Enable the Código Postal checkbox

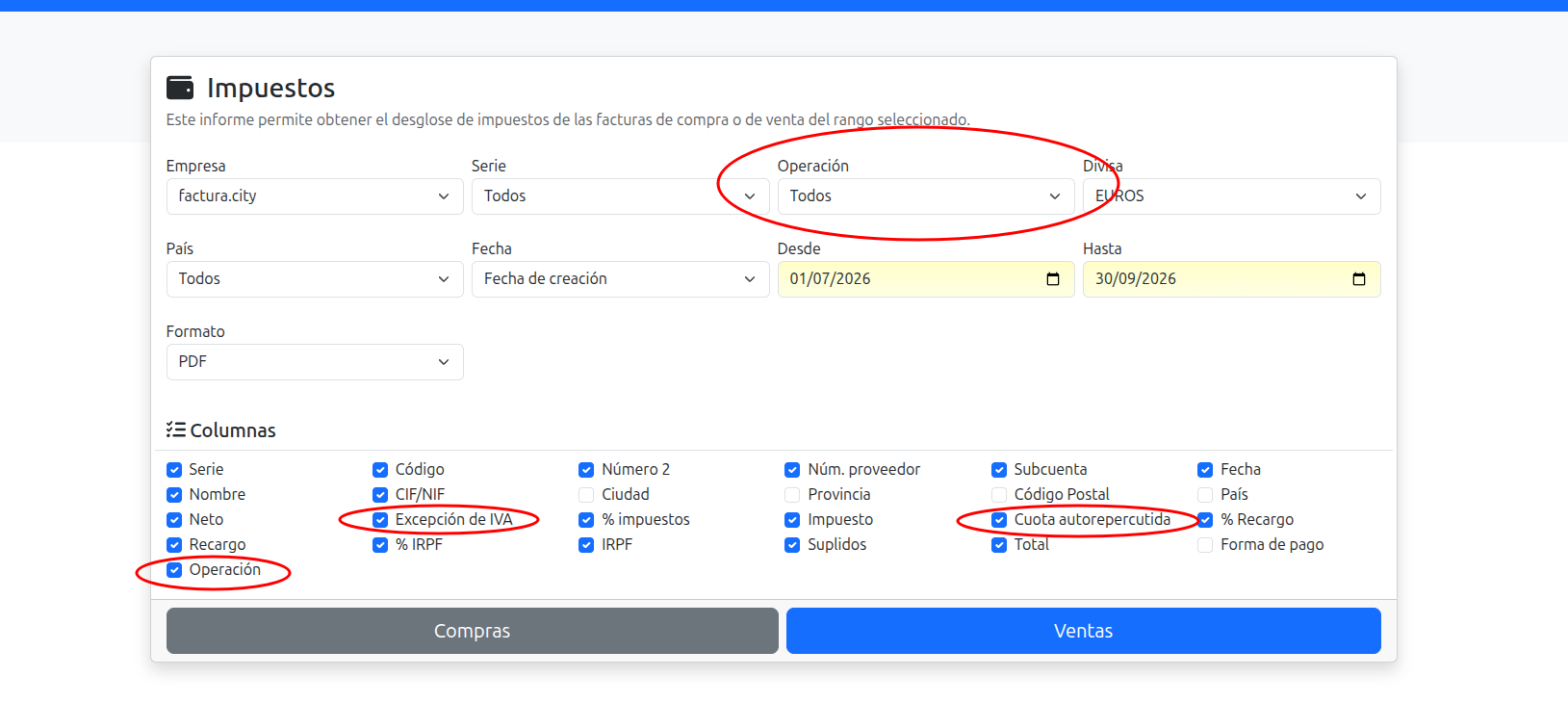[999, 495]
